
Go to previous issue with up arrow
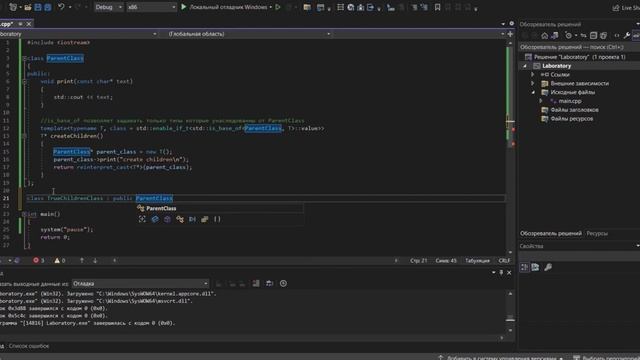(82, 260)
